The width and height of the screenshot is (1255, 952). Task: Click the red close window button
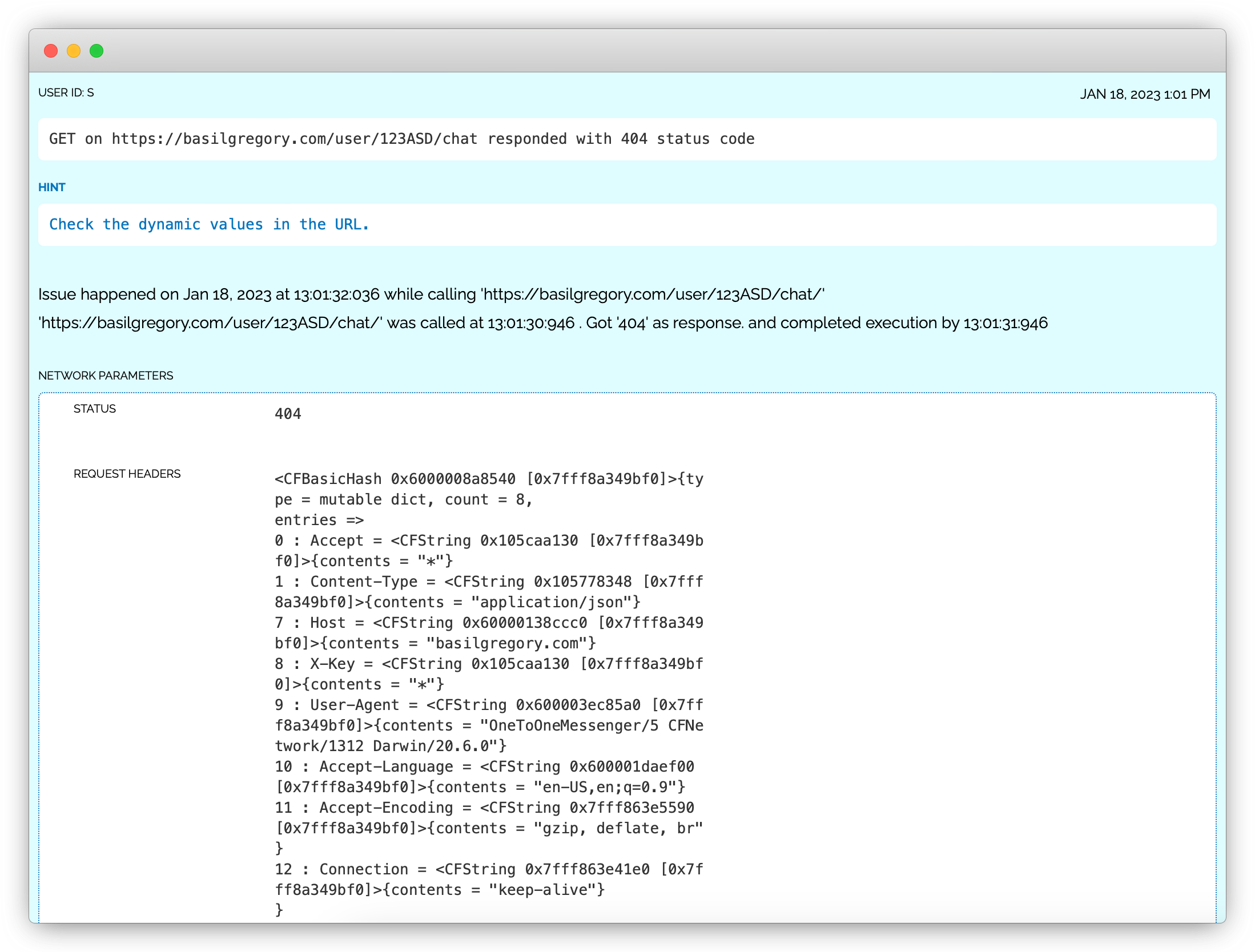tap(51, 51)
